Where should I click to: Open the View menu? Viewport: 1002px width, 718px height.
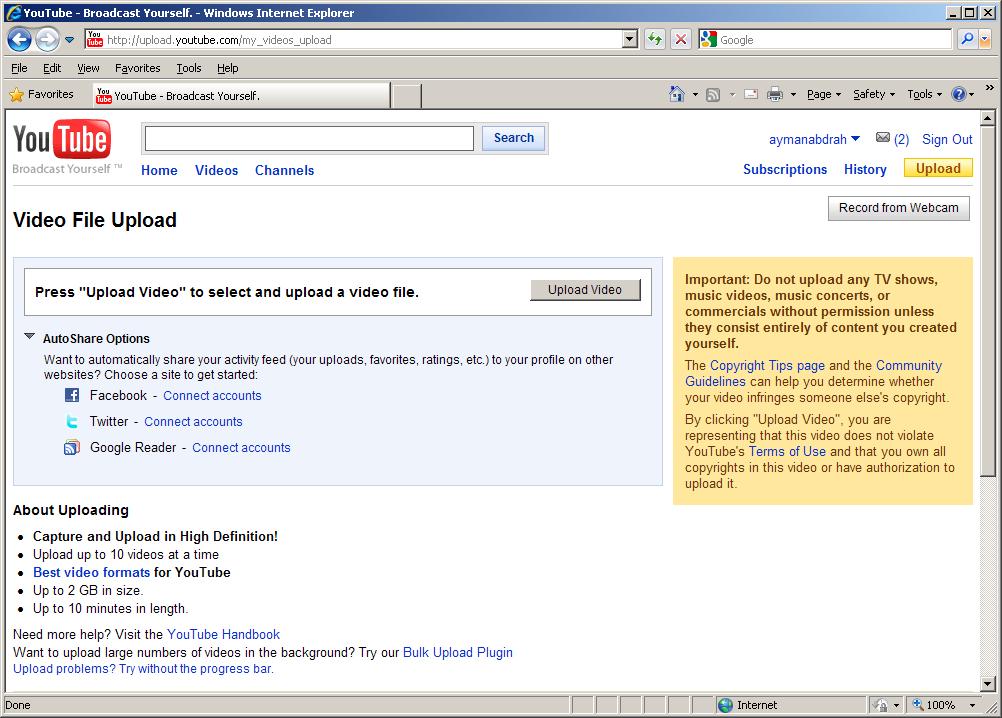(88, 68)
